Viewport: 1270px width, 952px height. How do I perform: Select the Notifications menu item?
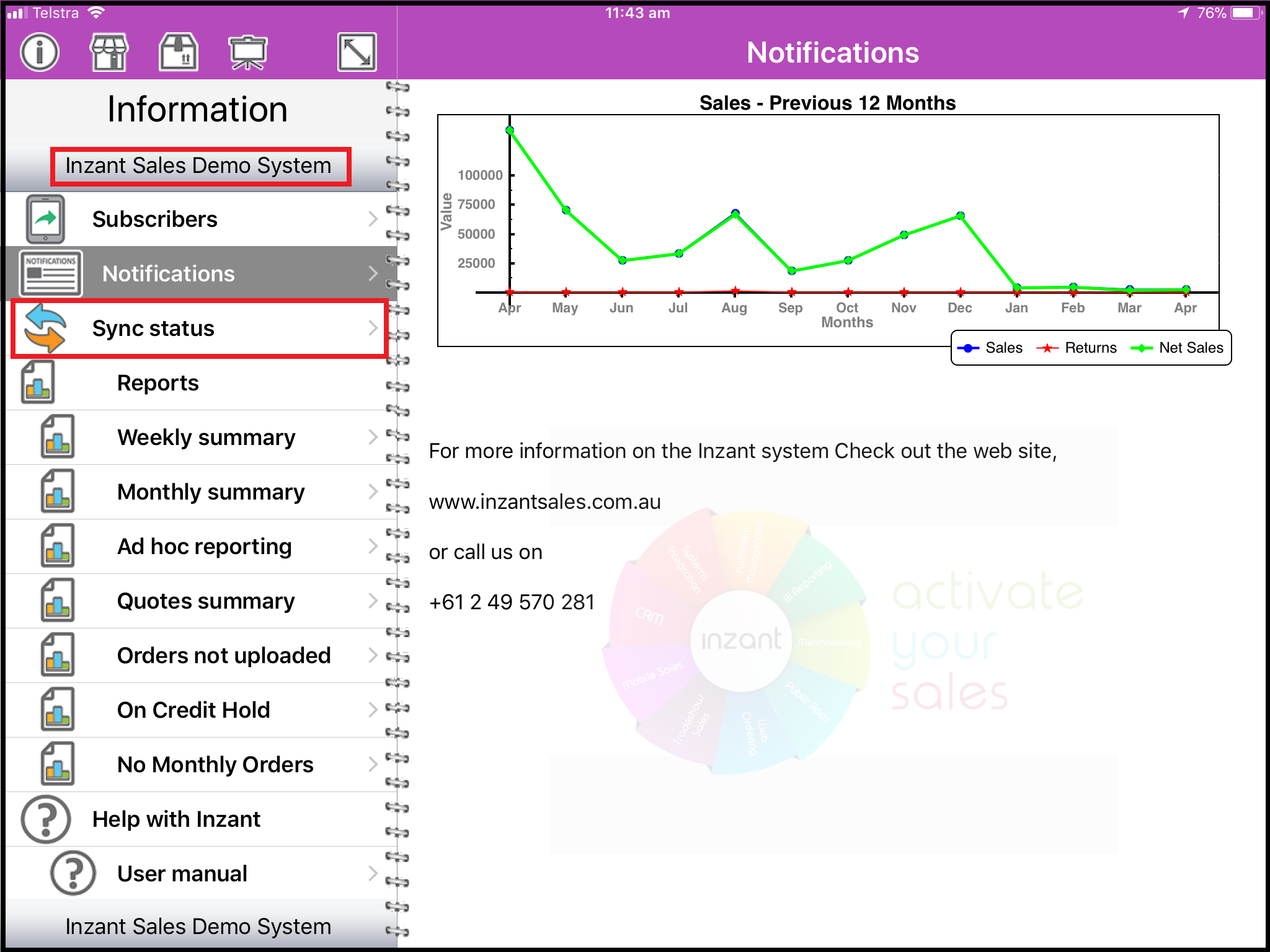pyautogui.click(x=169, y=273)
